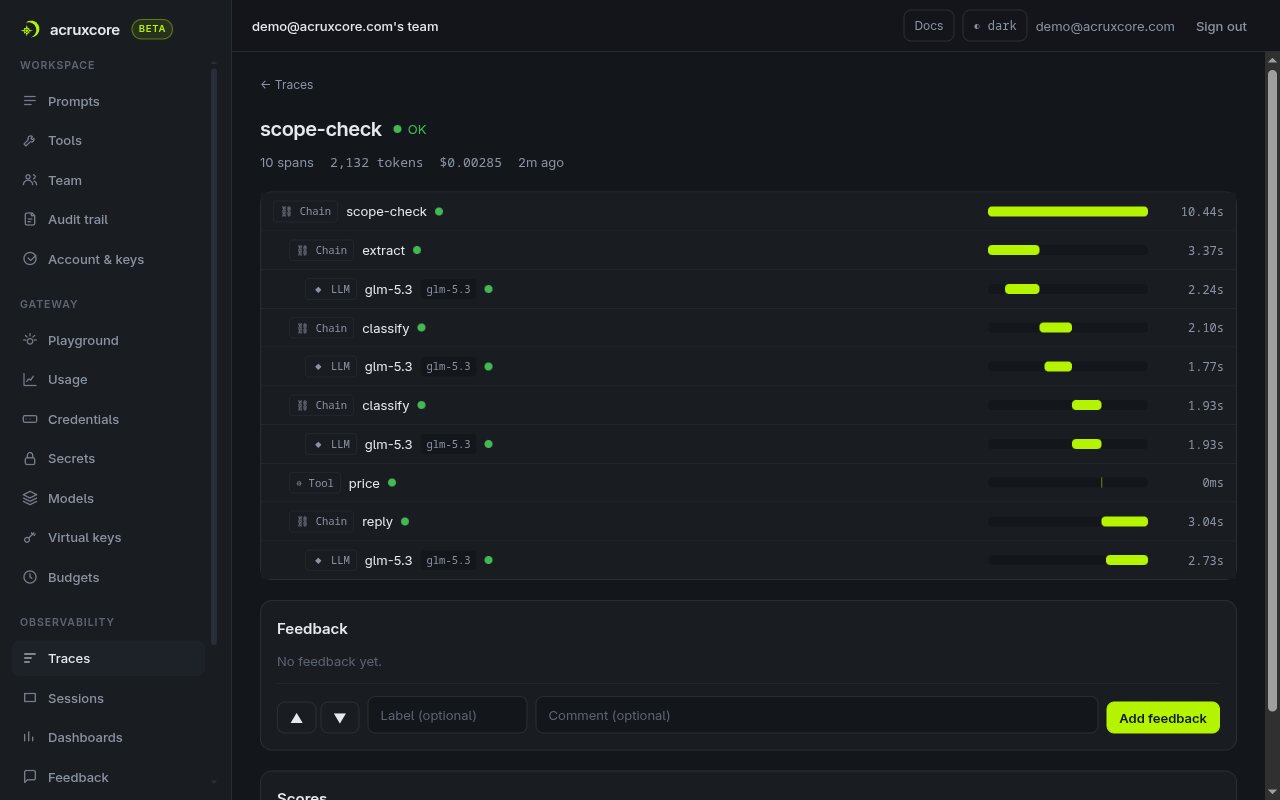Click the Playground lightbulb icon
Viewport: 1280px width, 800px height.
30,340
